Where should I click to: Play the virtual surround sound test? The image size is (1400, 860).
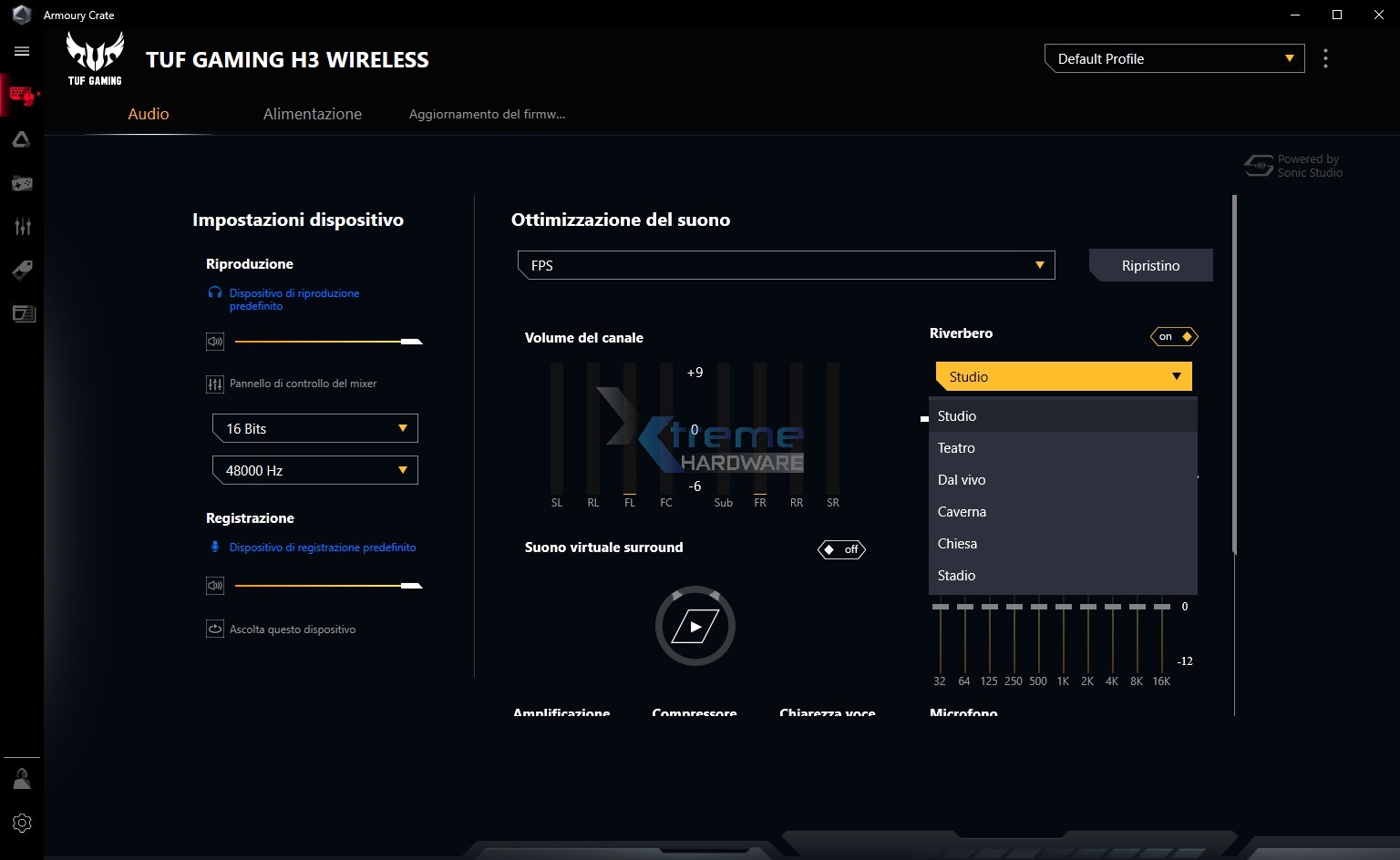pos(695,627)
